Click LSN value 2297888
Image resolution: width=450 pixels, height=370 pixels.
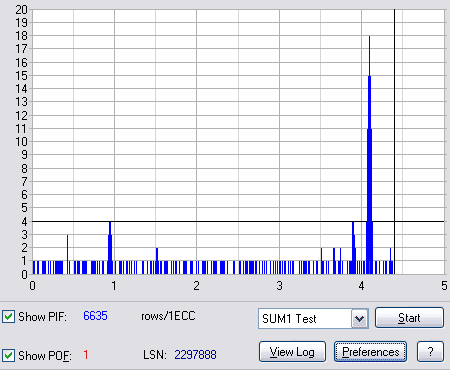pyautogui.click(x=195, y=355)
